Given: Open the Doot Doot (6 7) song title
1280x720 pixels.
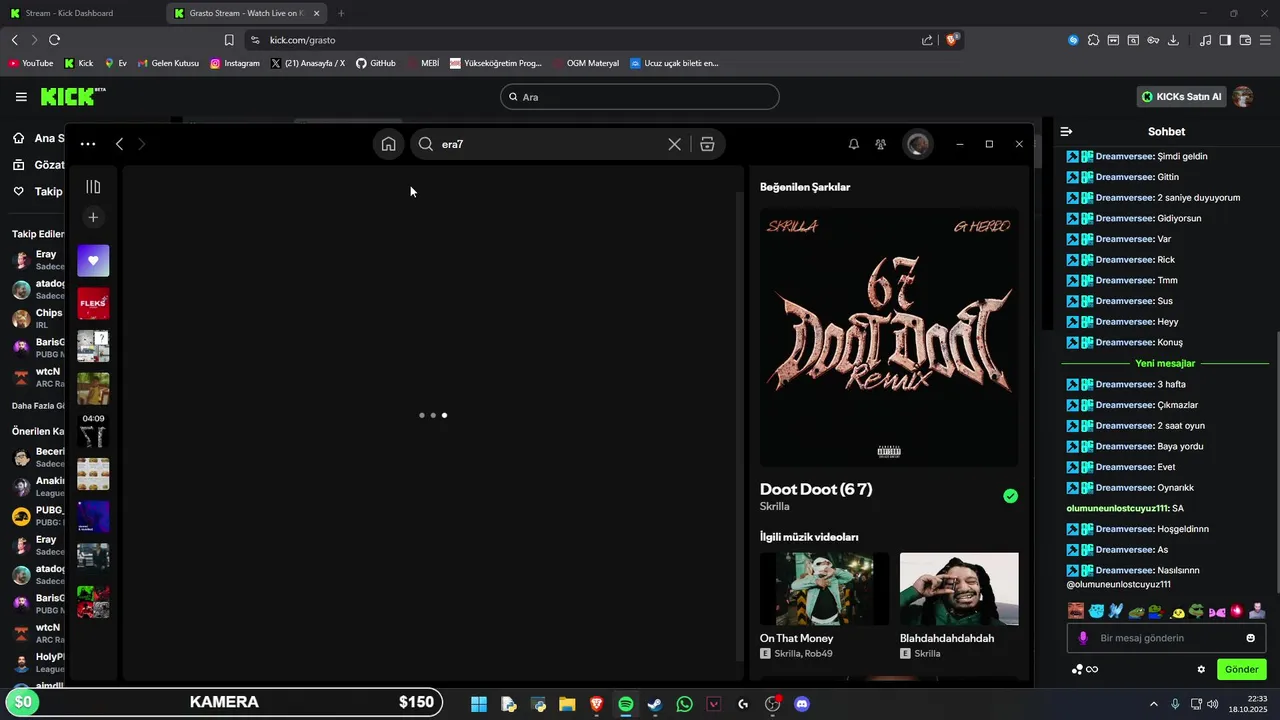Looking at the screenshot, I should [816, 489].
